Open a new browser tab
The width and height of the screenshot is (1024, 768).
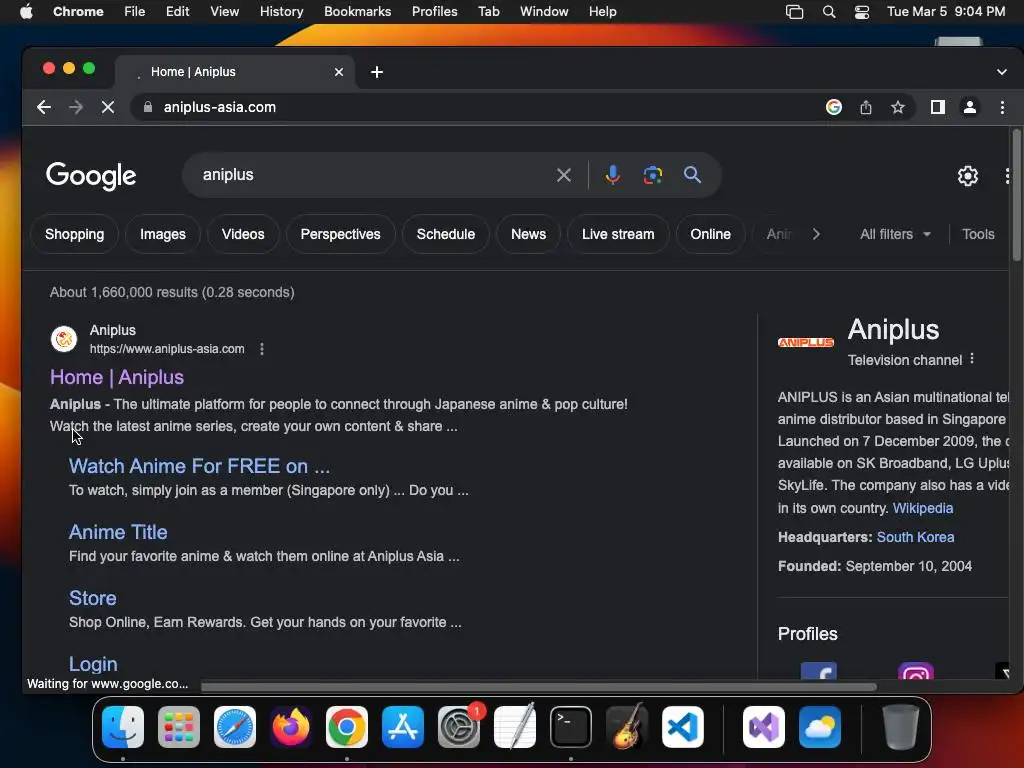point(377,72)
